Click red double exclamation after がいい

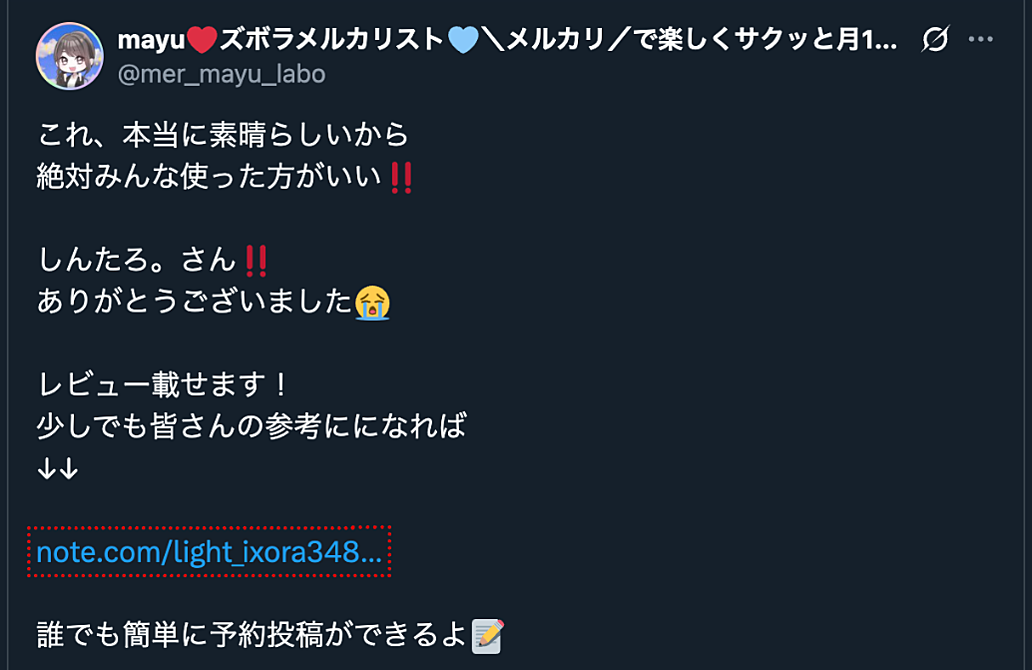(401, 178)
